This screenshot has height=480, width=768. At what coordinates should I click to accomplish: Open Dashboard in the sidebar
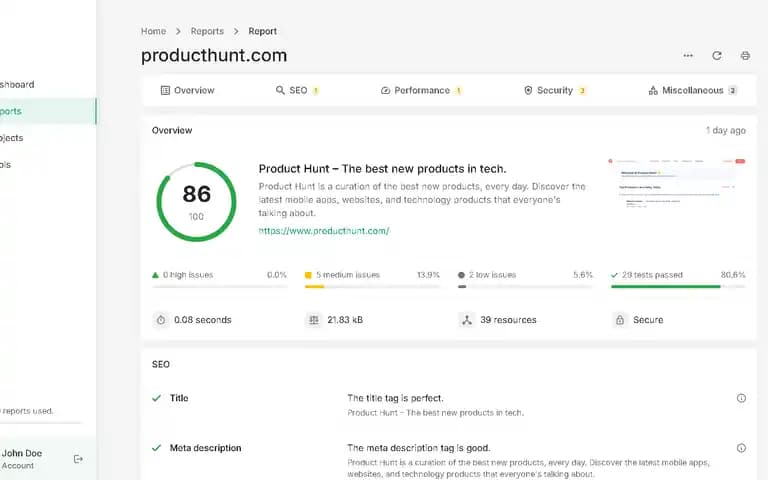[48, 84]
